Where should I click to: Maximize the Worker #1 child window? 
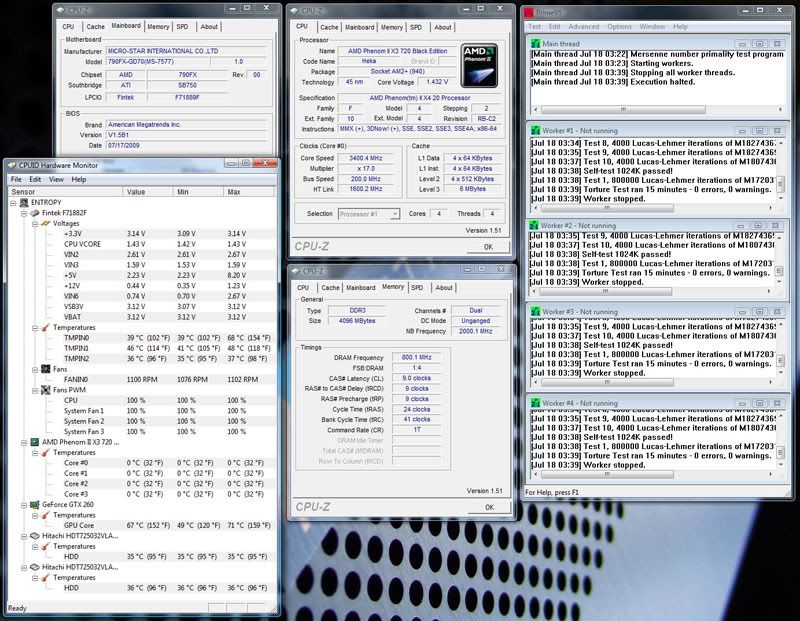point(760,131)
